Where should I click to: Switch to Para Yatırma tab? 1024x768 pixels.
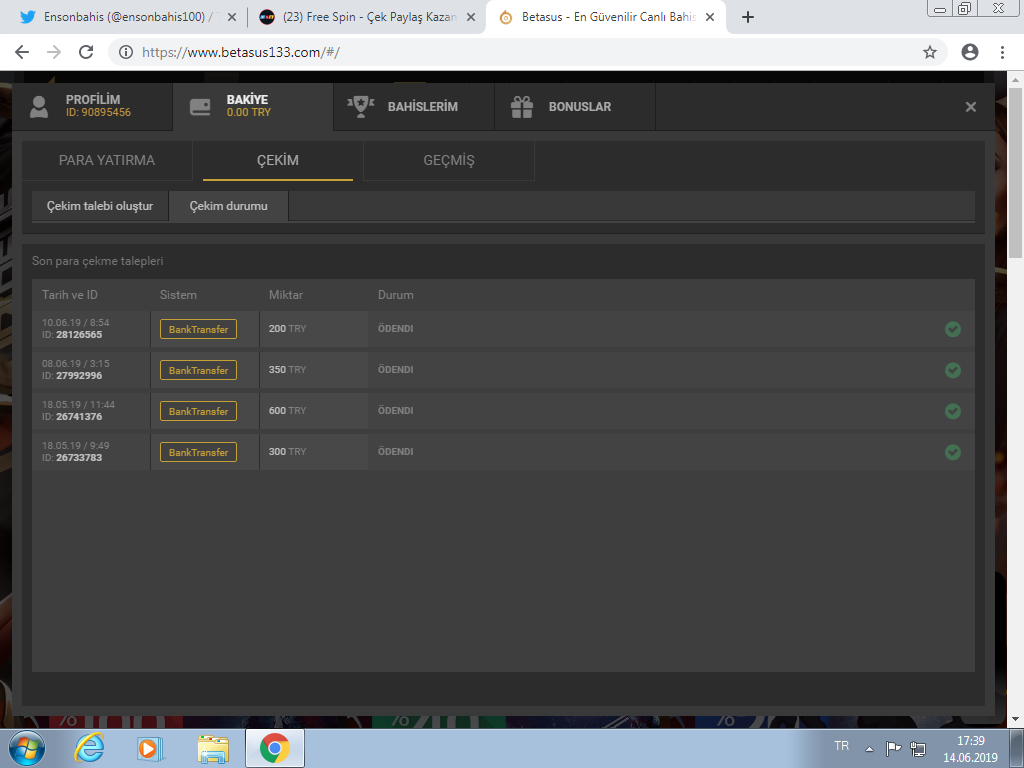107,160
